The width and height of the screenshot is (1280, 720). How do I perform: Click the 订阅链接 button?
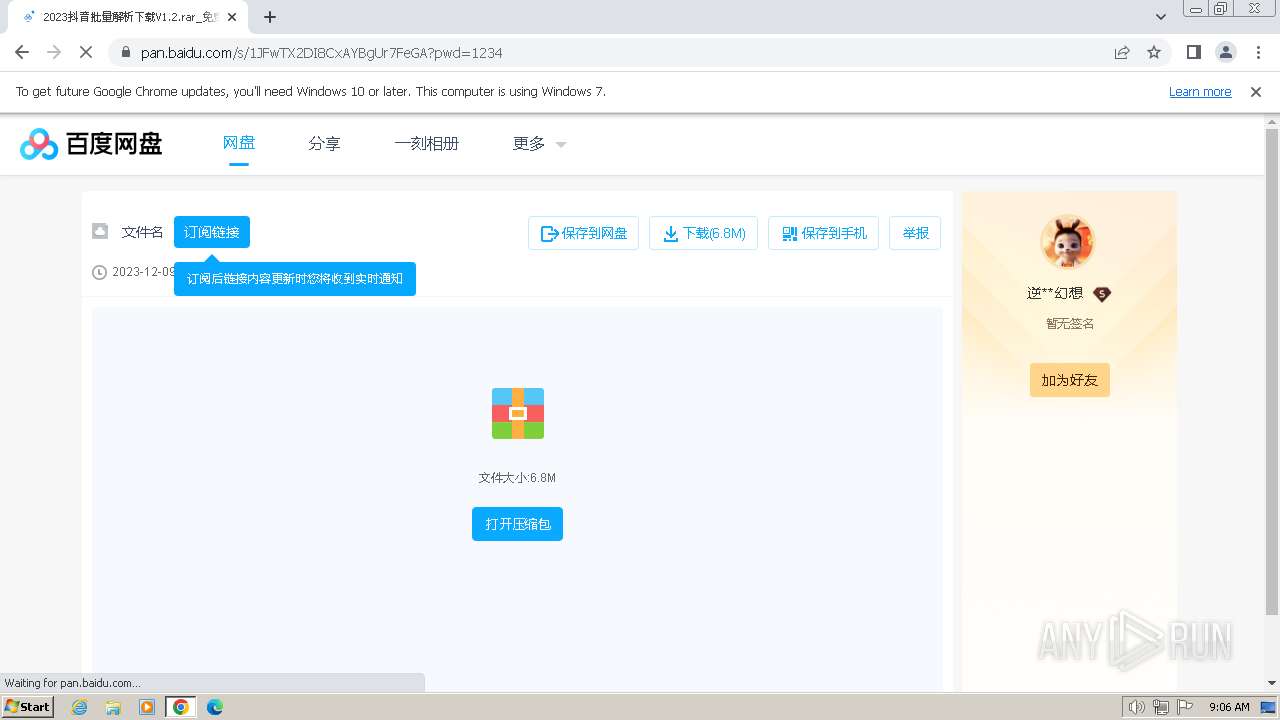(212, 232)
